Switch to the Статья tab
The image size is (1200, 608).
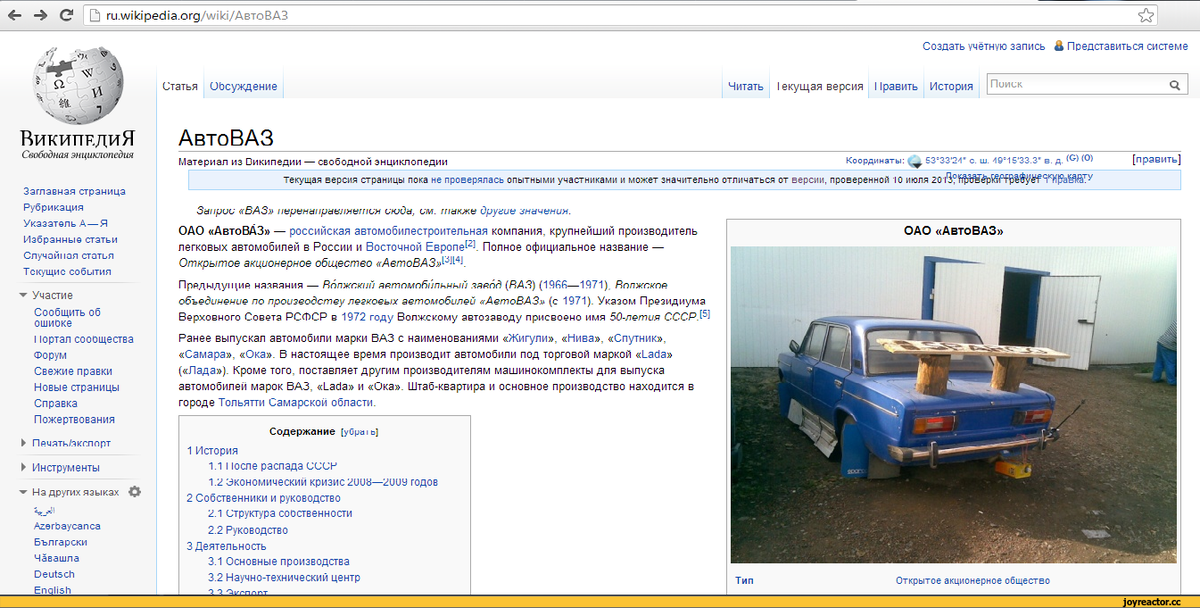click(180, 86)
